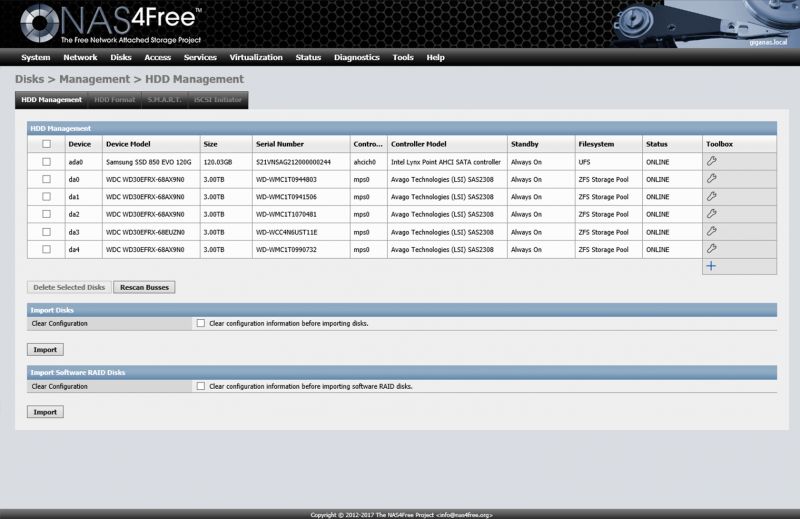
Task: Click serial number WD-WMC1T0941506
Action: [x=286, y=196]
